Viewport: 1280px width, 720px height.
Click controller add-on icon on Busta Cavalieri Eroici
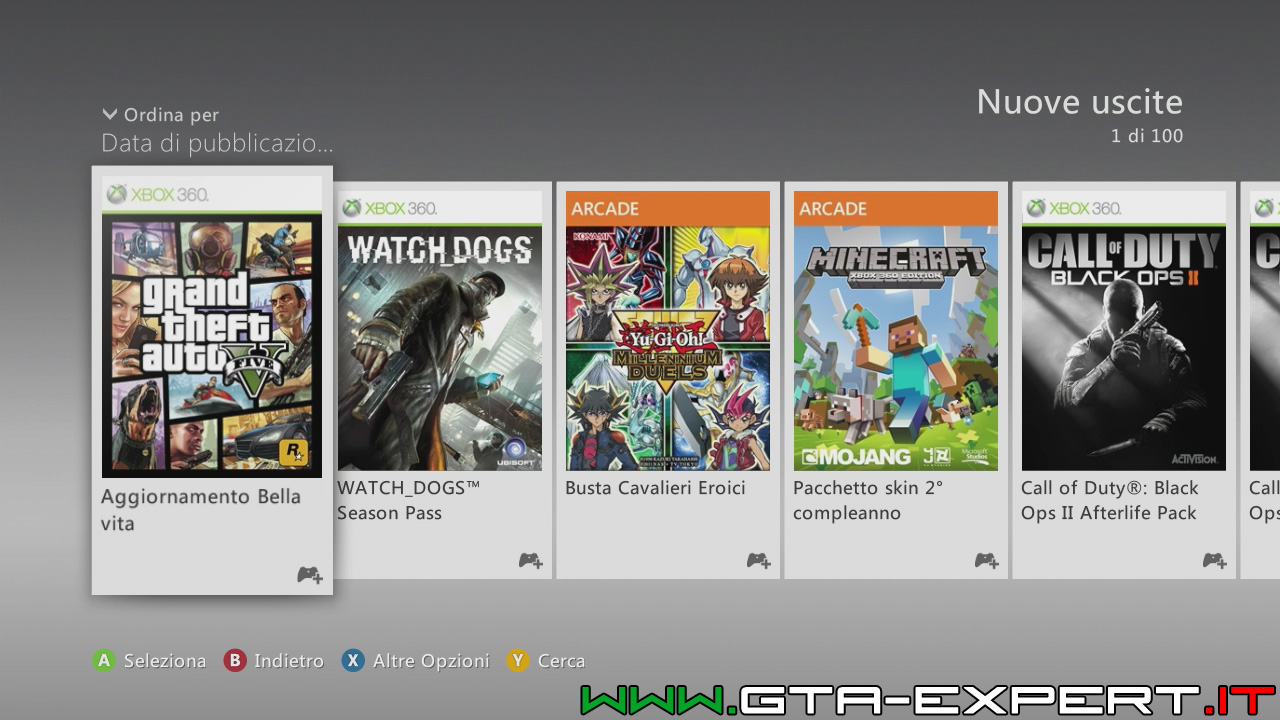click(759, 561)
